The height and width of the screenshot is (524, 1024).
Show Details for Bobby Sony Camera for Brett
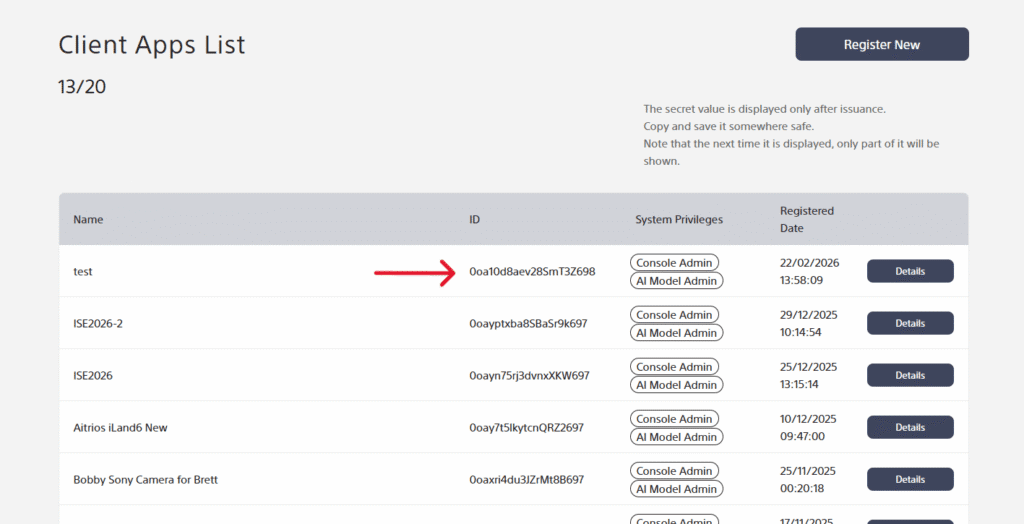tap(909, 479)
